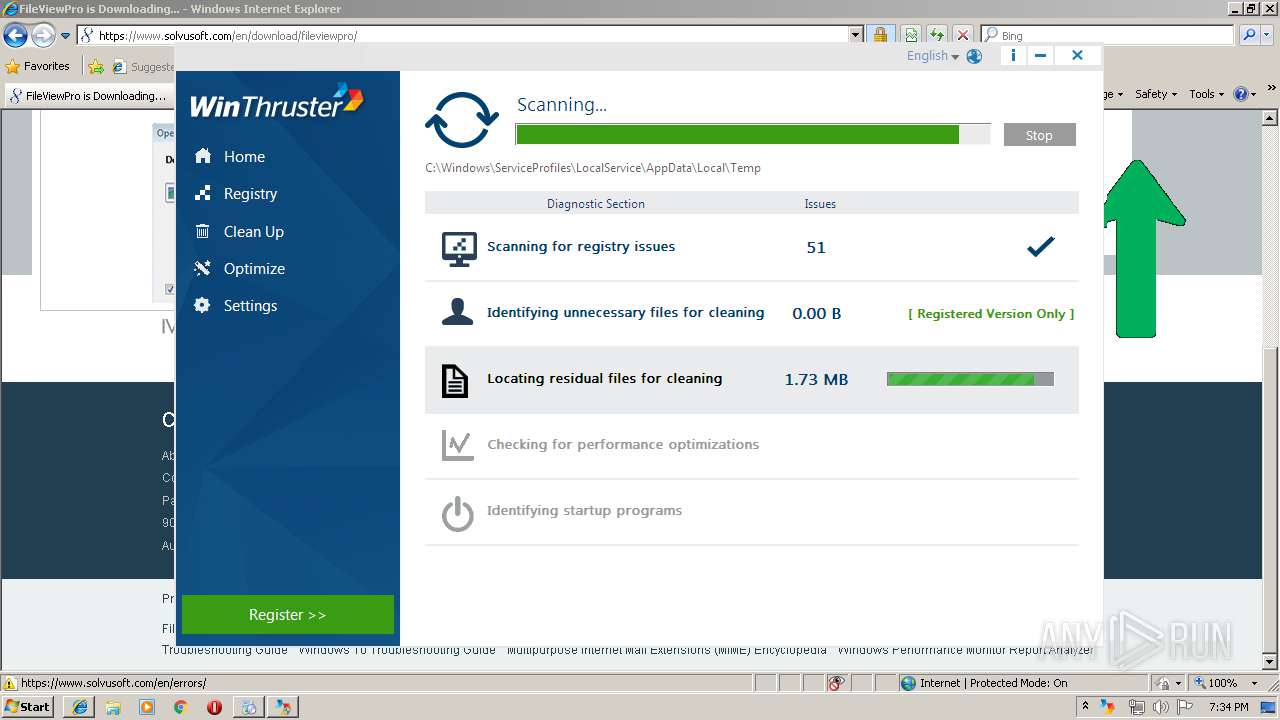
Task: Click unnecessary files person icon
Action: [x=457, y=312]
